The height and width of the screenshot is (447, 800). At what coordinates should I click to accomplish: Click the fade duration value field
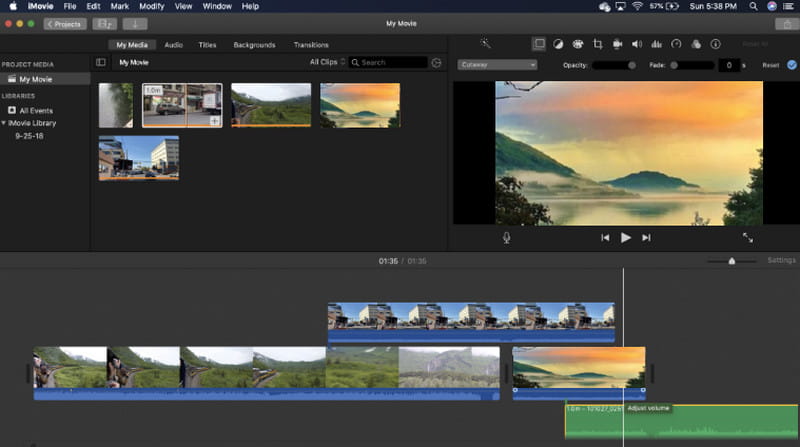click(x=729, y=65)
